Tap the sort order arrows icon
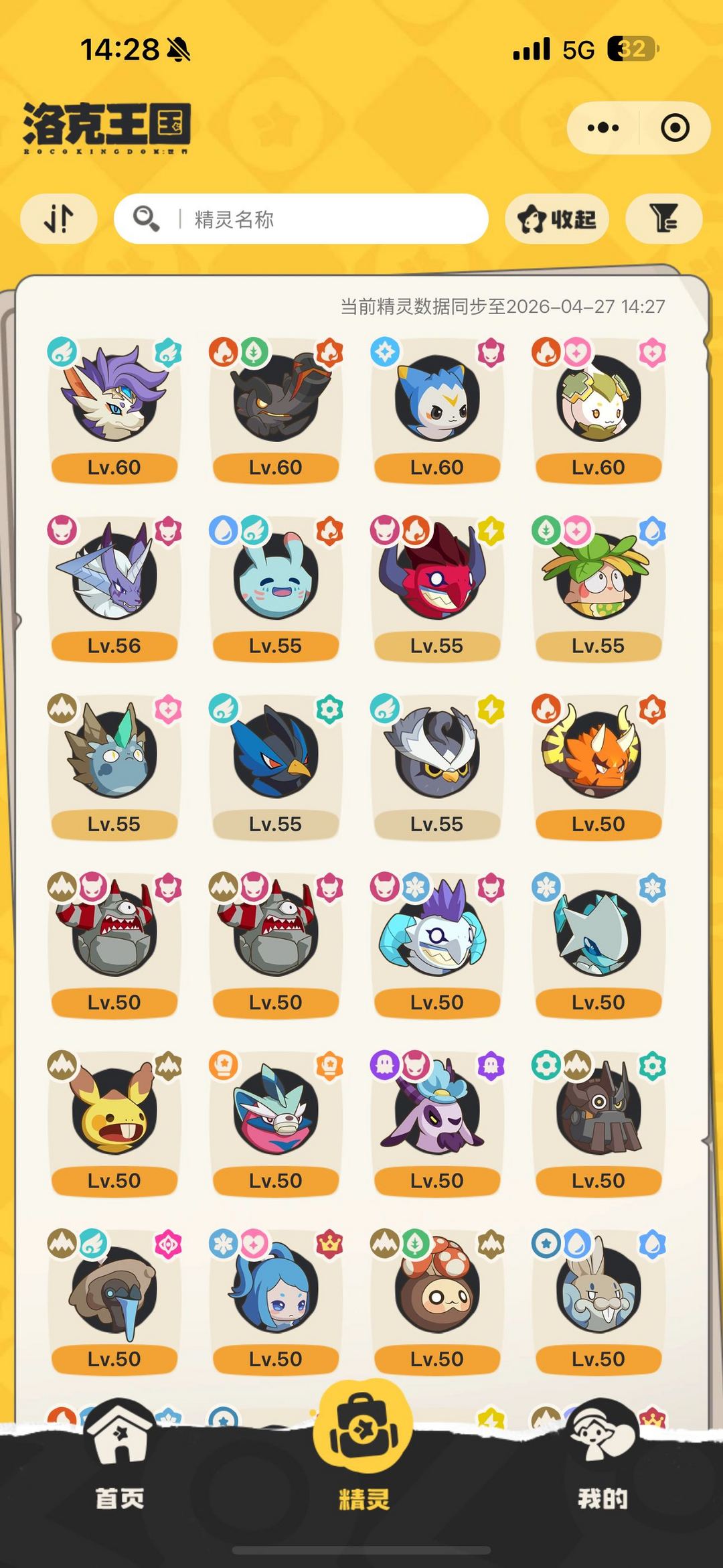This screenshot has width=723, height=1568. click(59, 218)
